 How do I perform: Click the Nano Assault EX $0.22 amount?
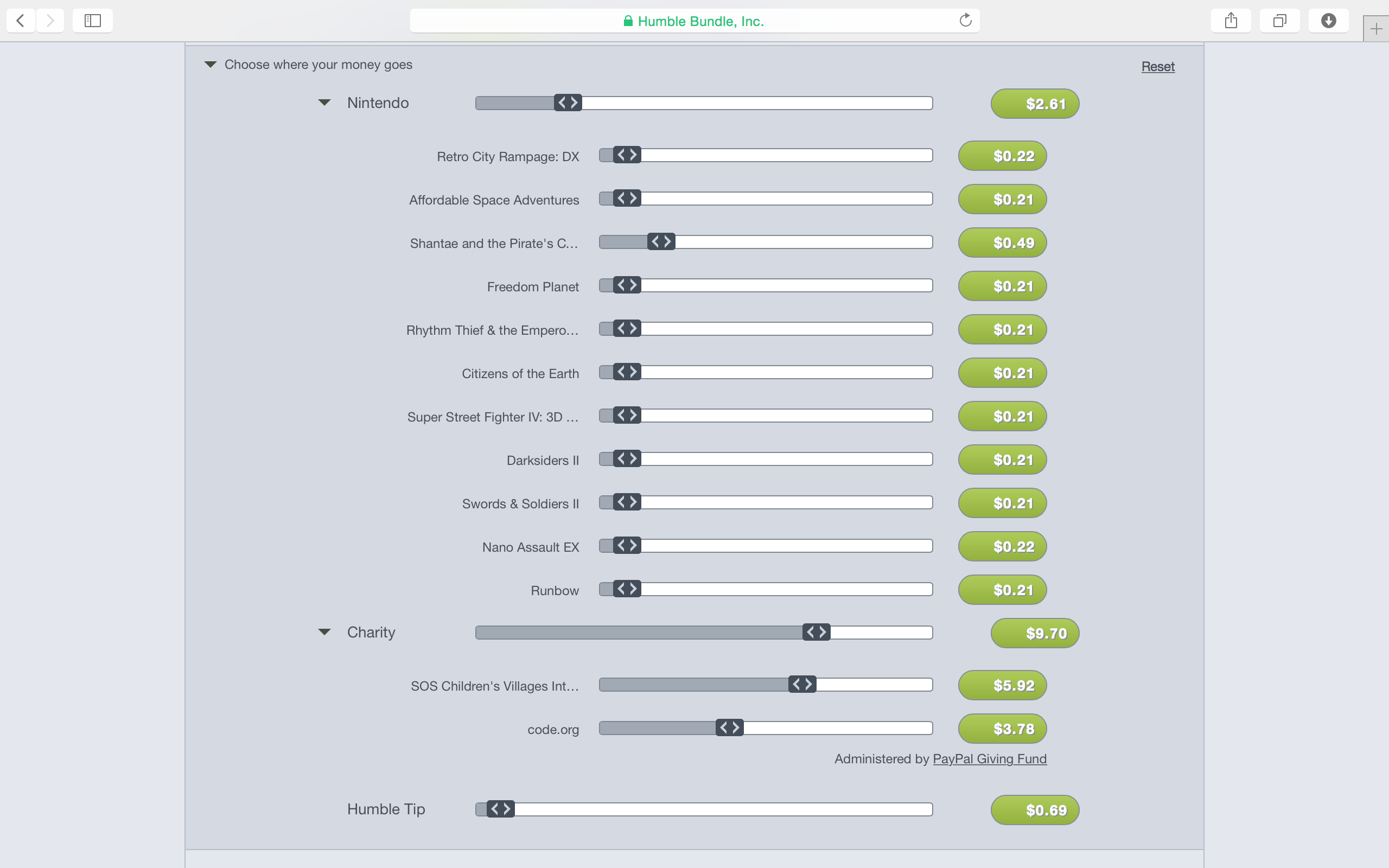pos(1002,546)
